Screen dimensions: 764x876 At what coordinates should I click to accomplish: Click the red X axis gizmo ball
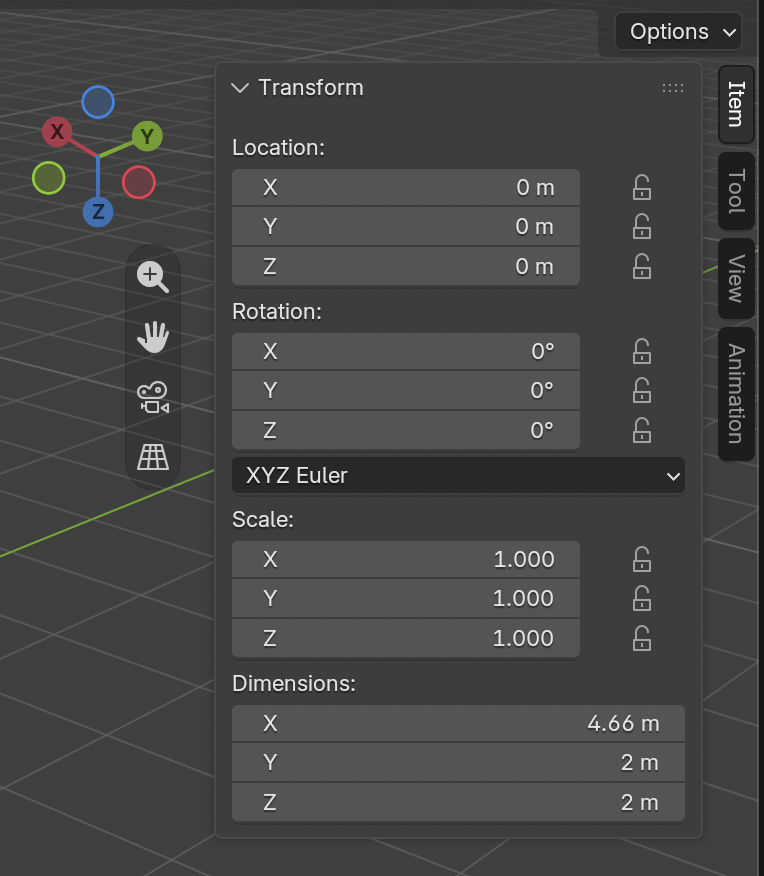tap(57, 132)
